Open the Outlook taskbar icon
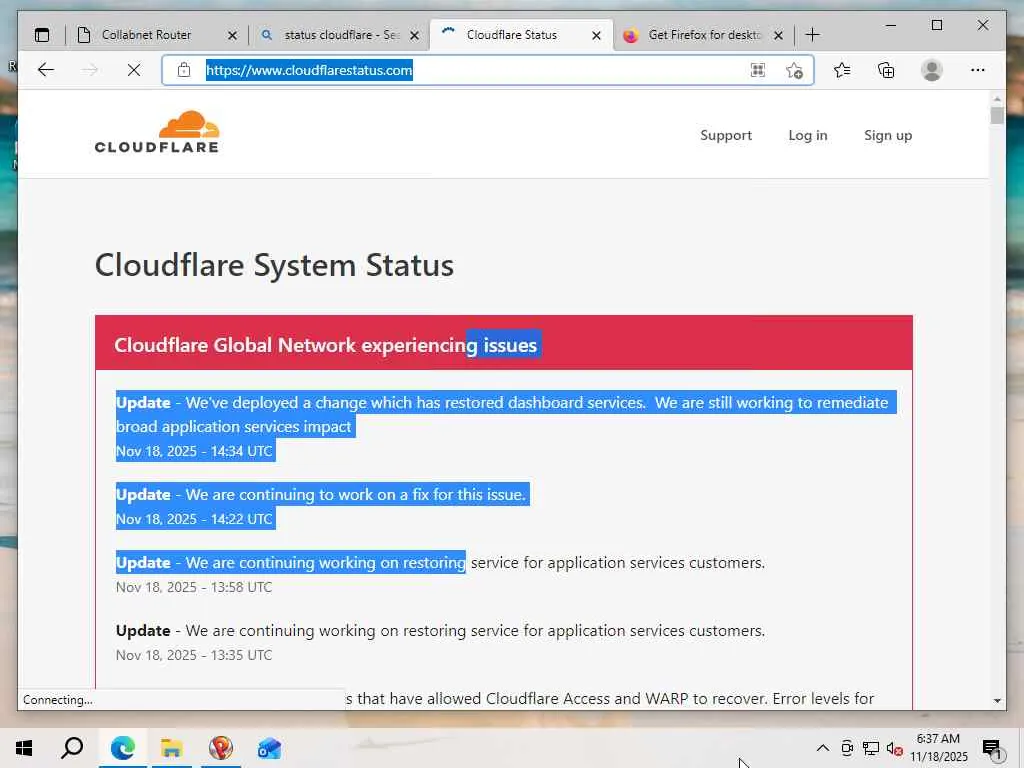 pos(269,748)
